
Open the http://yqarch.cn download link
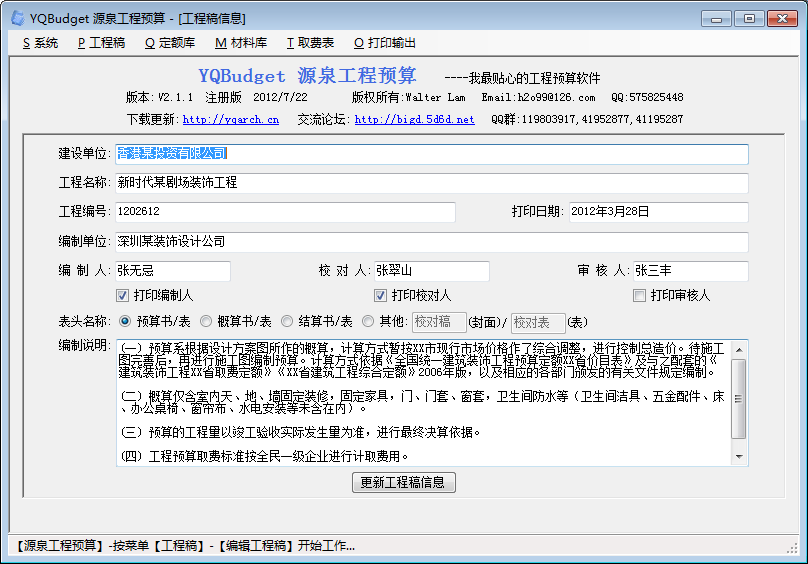click(x=231, y=120)
